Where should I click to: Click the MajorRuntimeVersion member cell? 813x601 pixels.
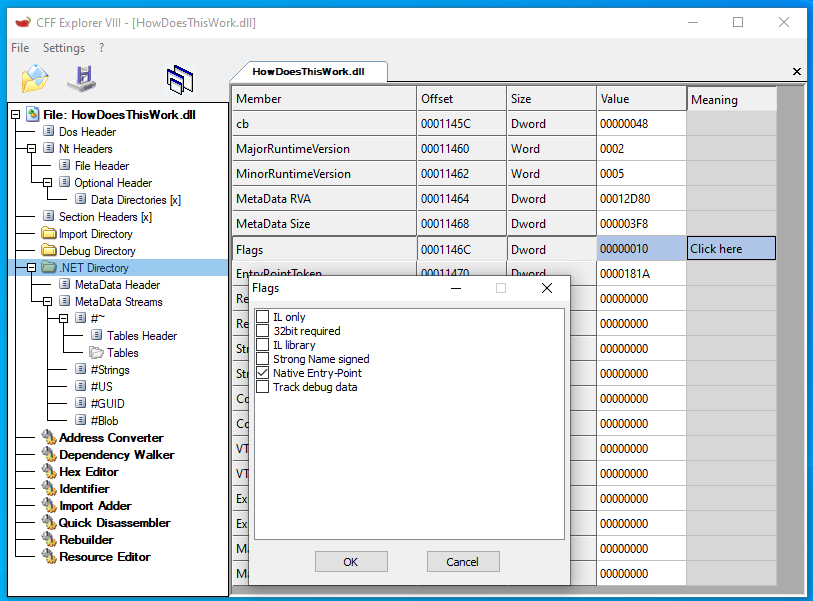(324, 149)
